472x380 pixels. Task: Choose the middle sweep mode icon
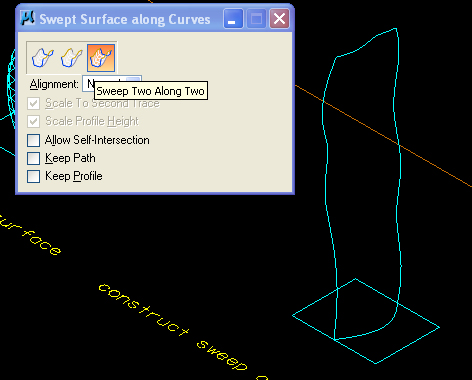tap(72, 58)
